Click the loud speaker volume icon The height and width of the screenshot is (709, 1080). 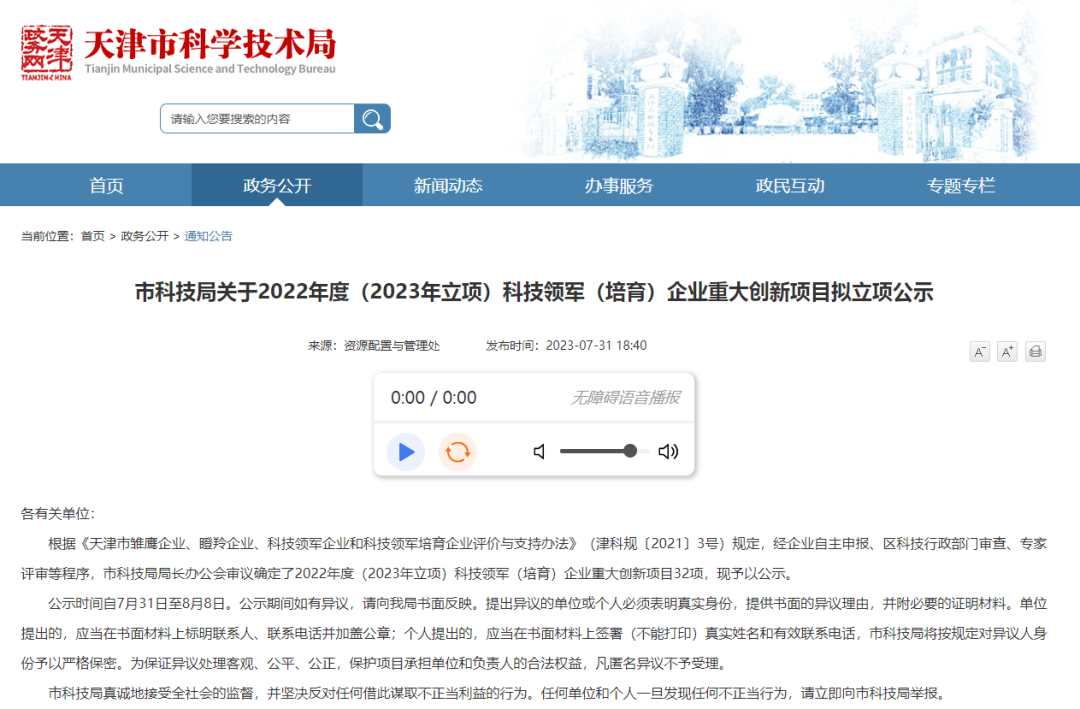click(668, 451)
